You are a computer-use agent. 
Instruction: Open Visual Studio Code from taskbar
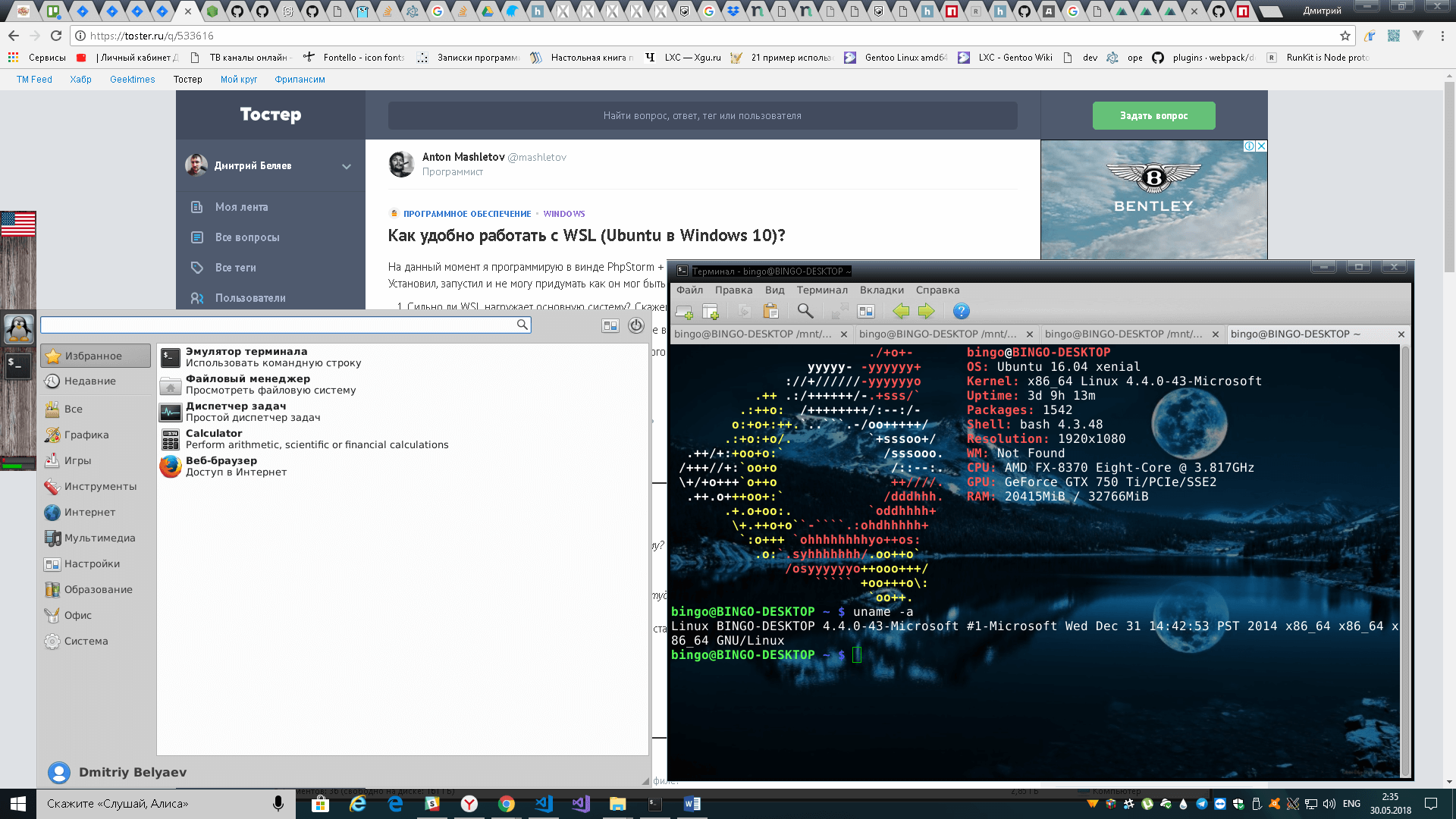click(544, 804)
